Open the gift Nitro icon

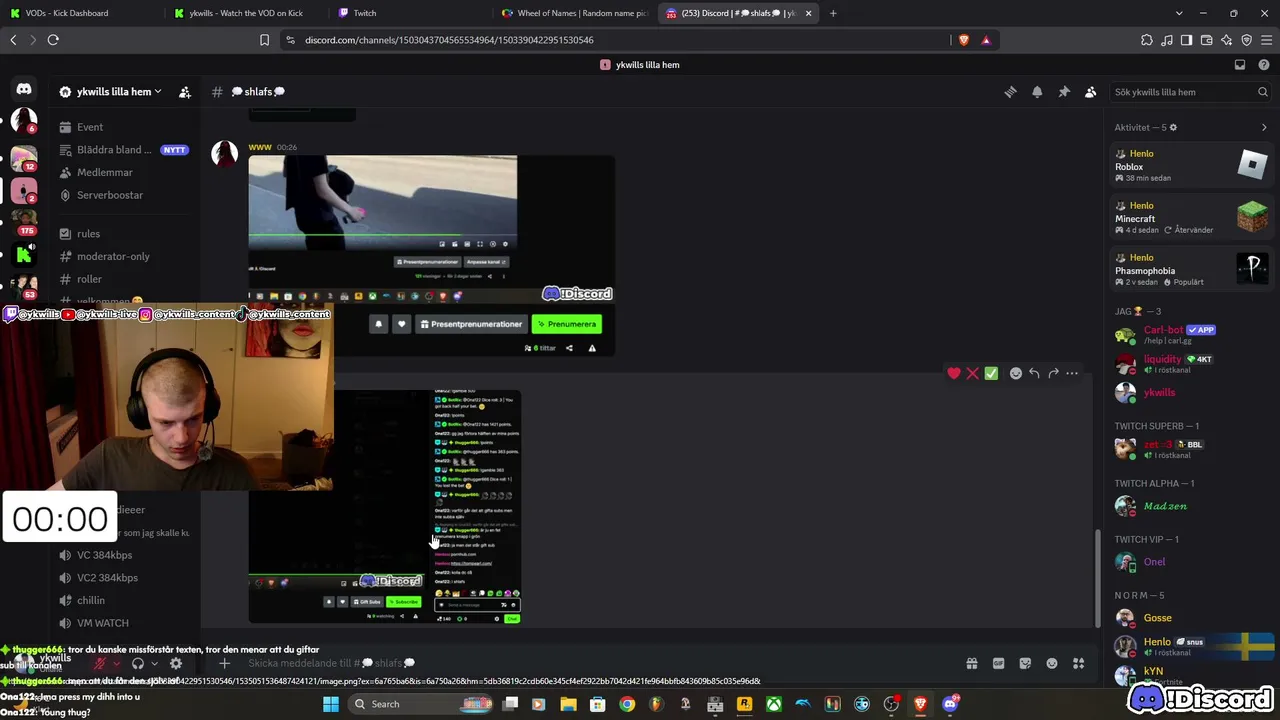971,663
